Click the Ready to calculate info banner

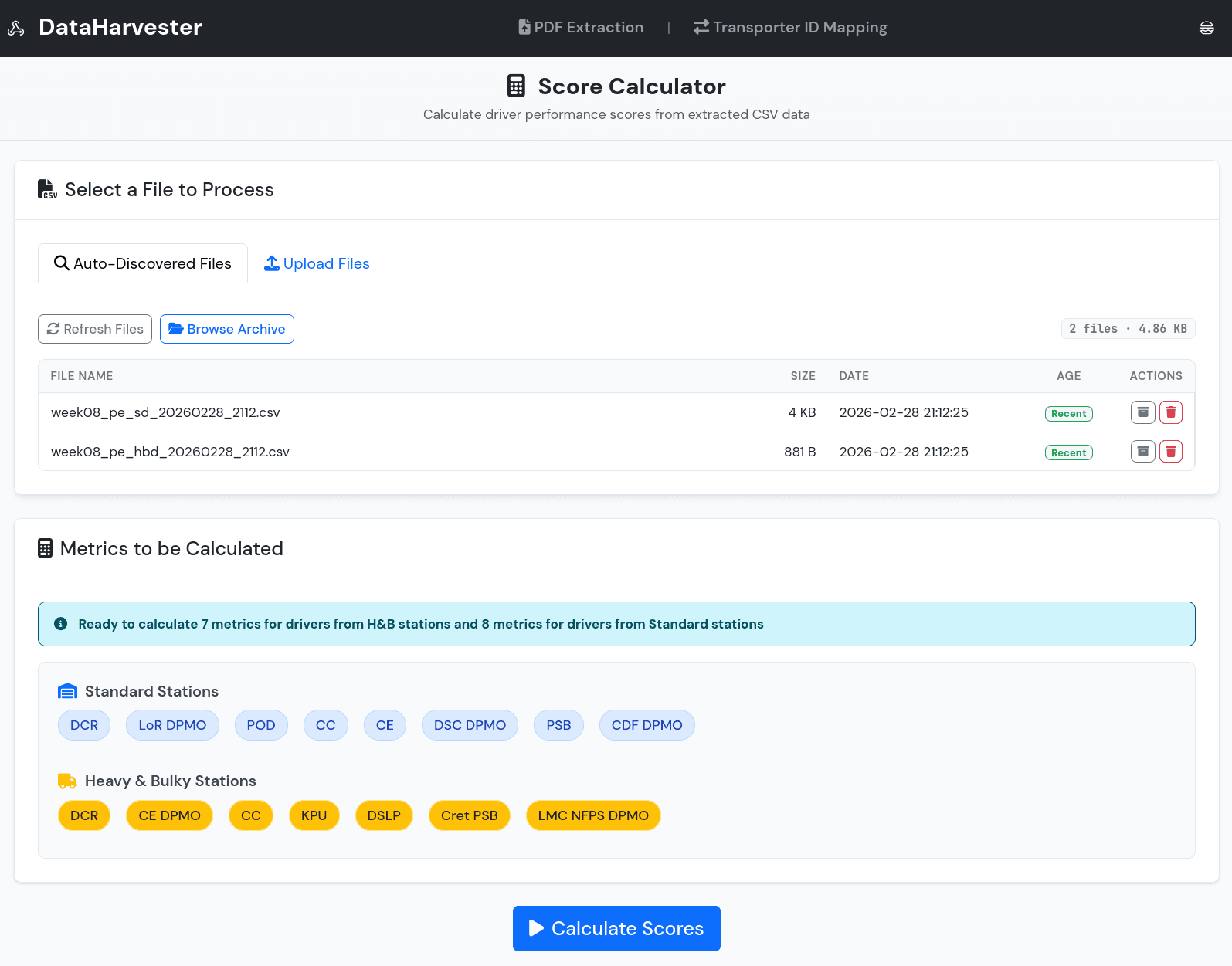point(616,624)
